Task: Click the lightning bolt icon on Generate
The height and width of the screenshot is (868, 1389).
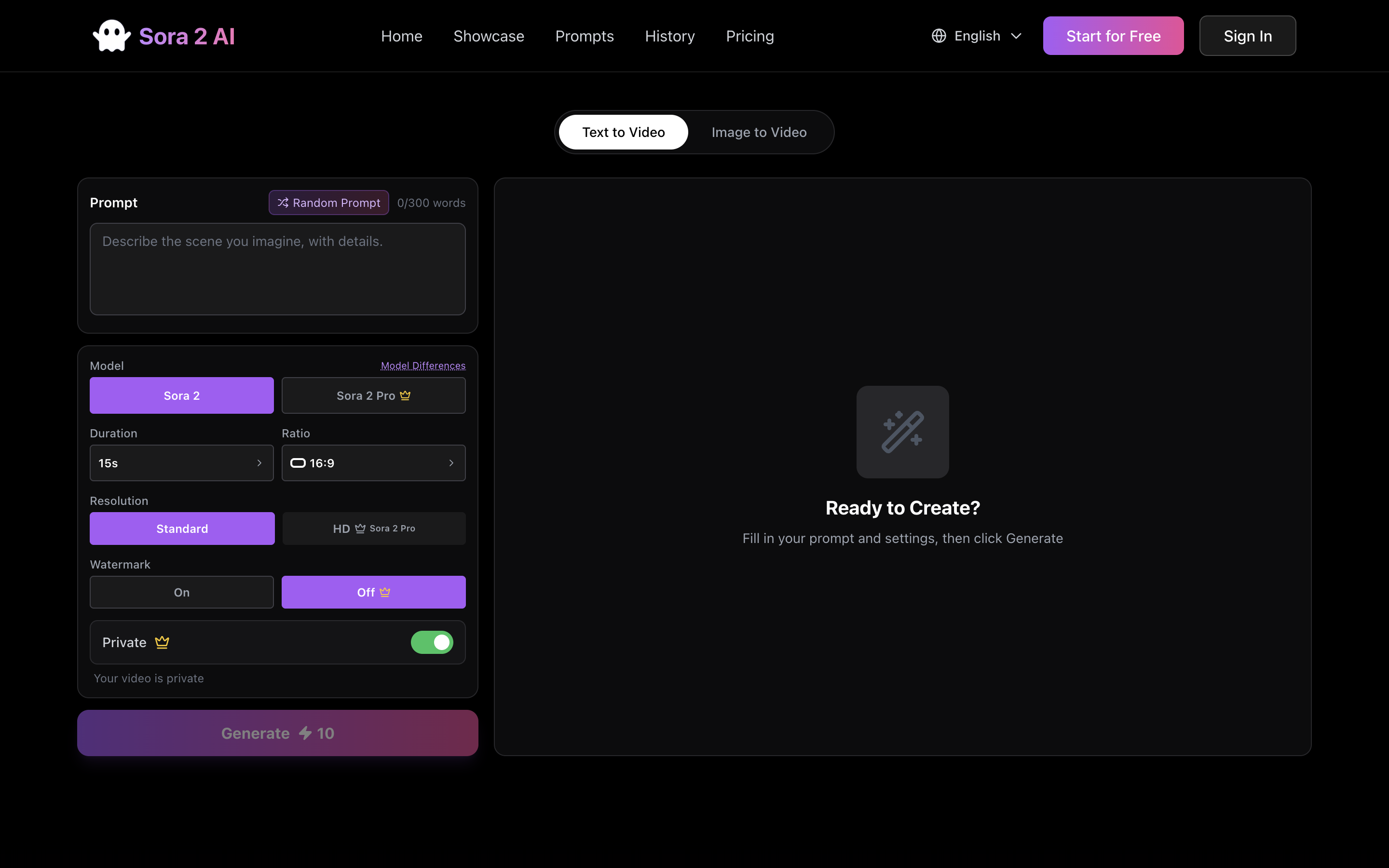Action: click(x=305, y=733)
